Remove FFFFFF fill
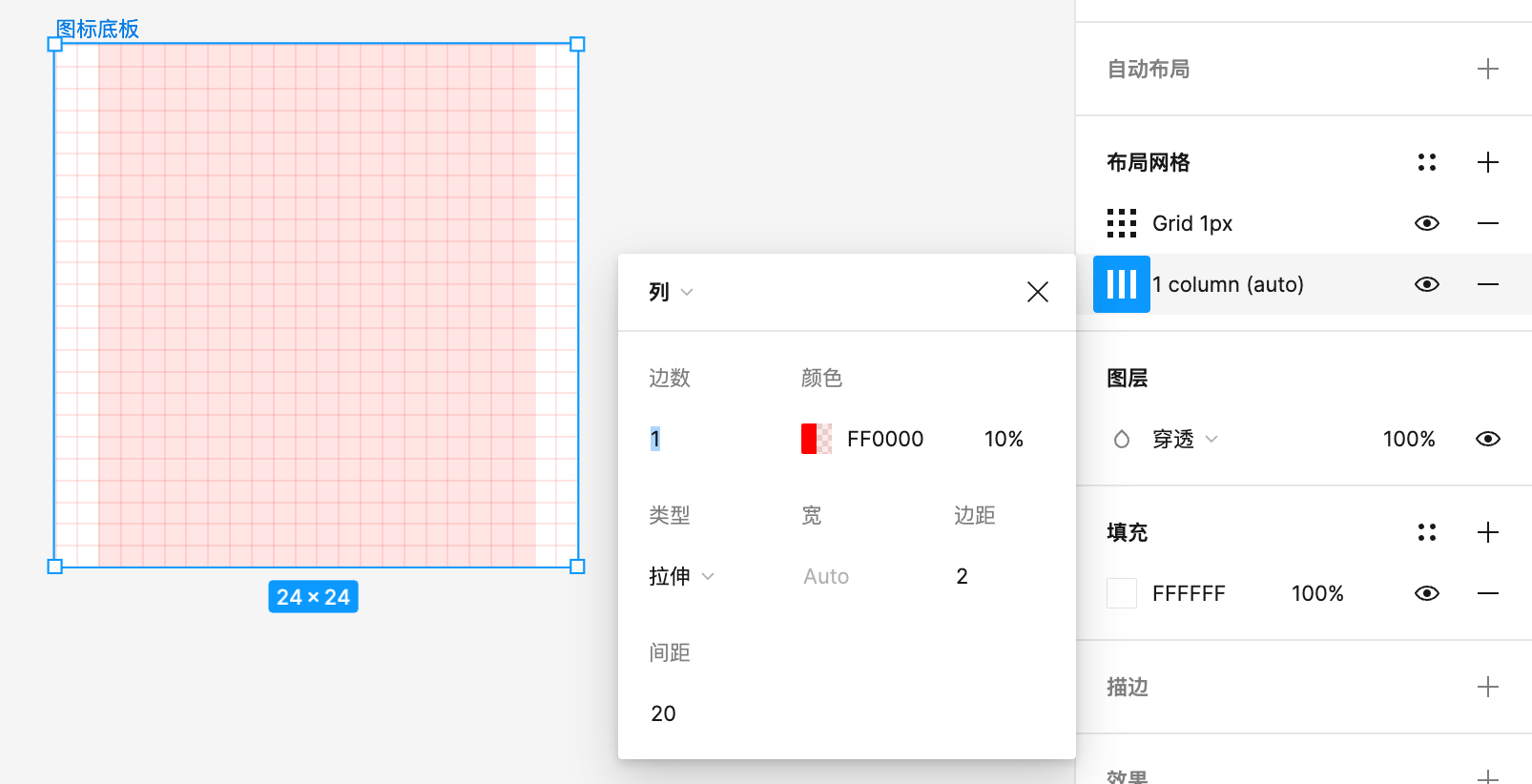The width and height of the screenshot is (1532, 784). 1487,593
